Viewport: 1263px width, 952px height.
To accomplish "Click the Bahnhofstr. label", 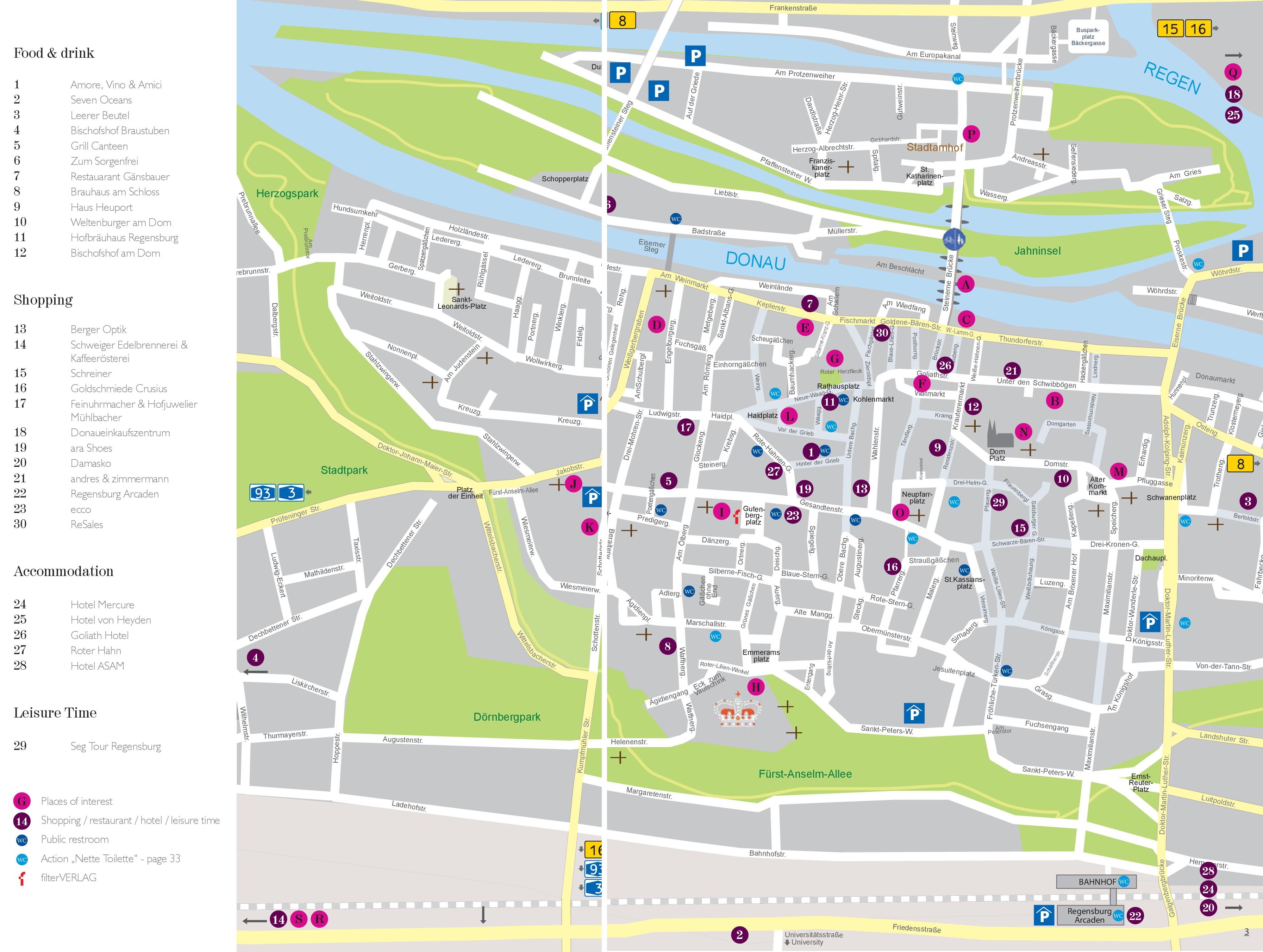I will (767, 854).
